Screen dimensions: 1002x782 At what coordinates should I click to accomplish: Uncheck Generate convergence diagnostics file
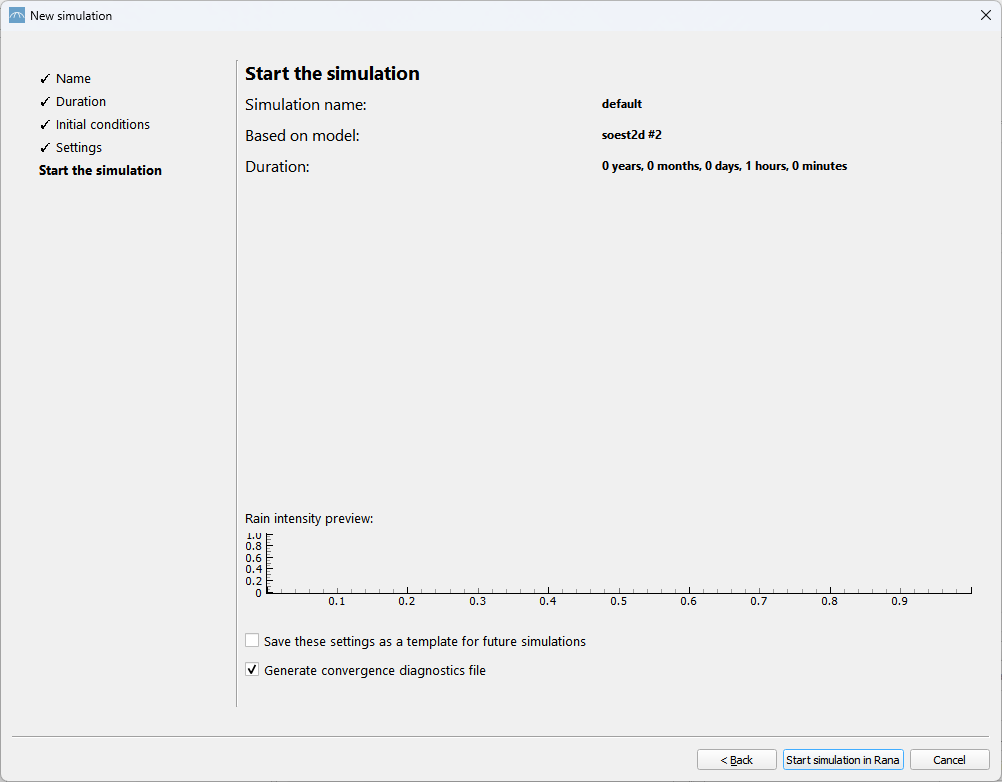coord(252,670)
